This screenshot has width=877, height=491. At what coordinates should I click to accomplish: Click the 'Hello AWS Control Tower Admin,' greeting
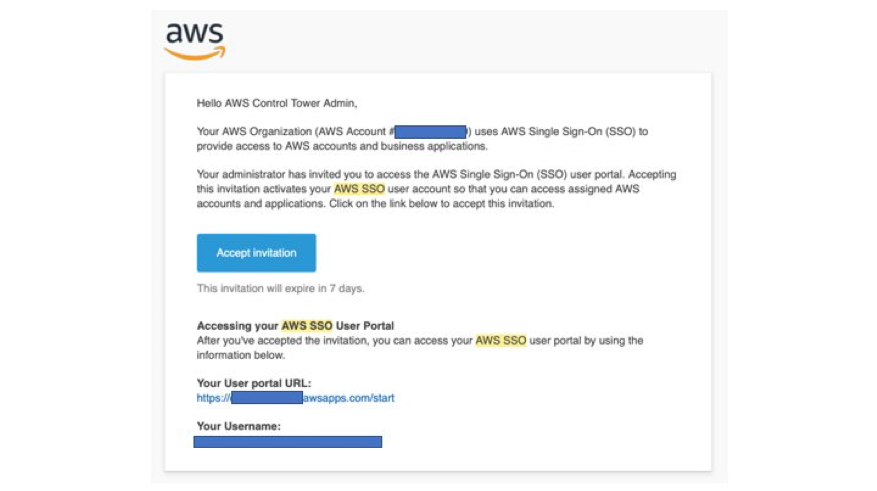coord(277,103)
